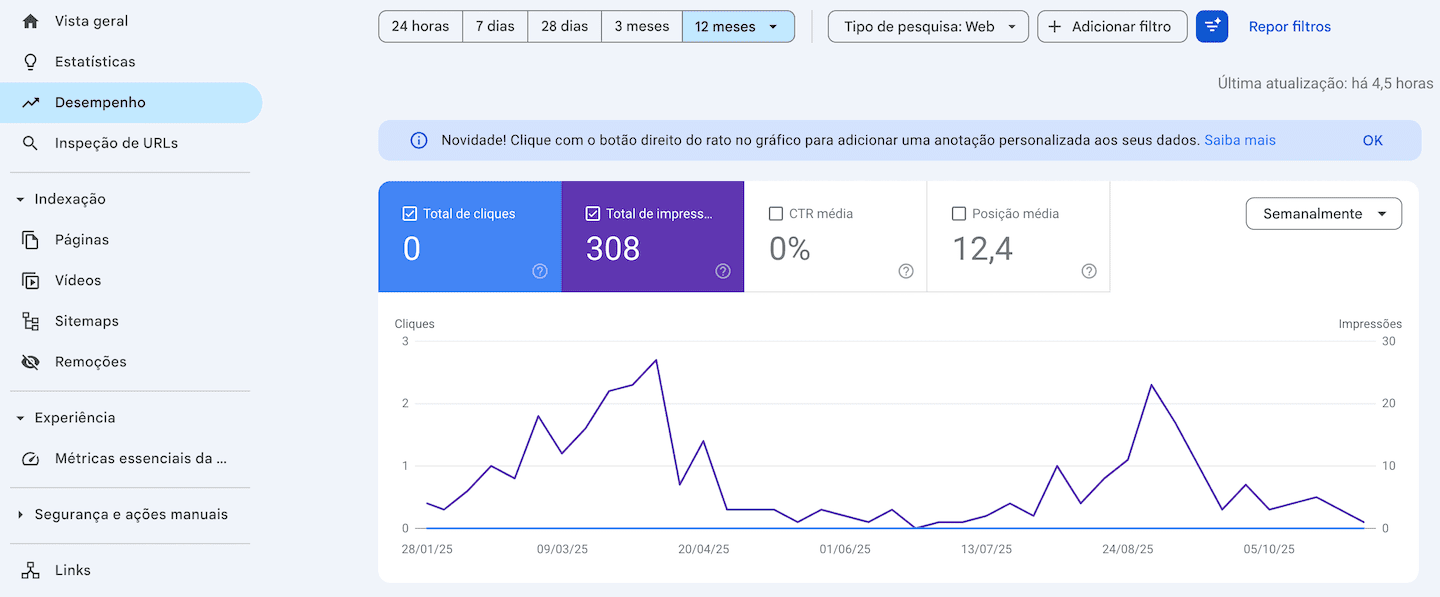The height and width of the screenshot is (597, 1440).
Task: Enable the Posição média metric checkbox
Action: pyautogui.click(x=959, y=213)
